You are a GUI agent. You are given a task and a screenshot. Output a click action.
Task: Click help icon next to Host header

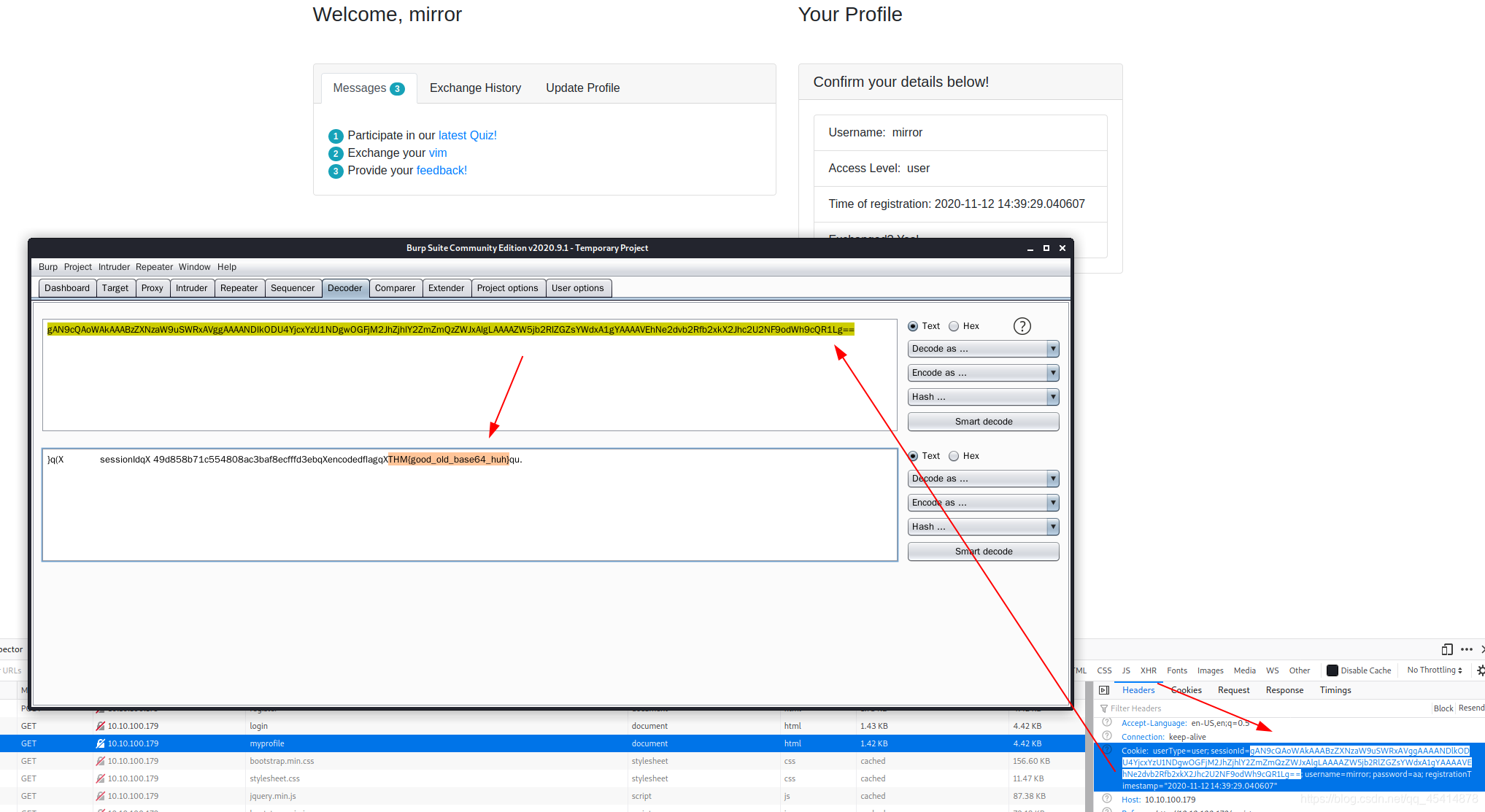coord(1107,799)
